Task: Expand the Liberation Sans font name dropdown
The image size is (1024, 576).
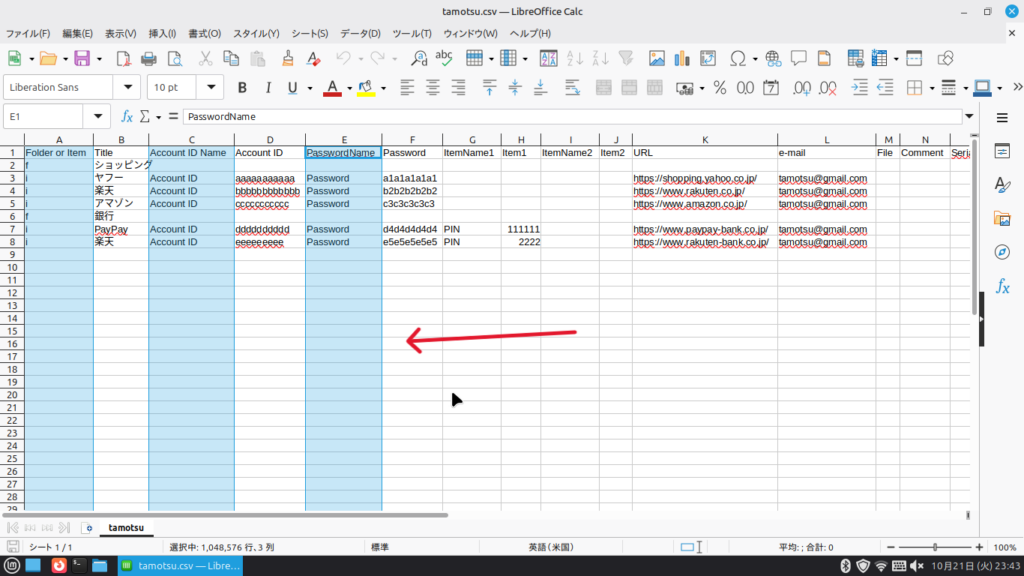Action: click(127, 88)
